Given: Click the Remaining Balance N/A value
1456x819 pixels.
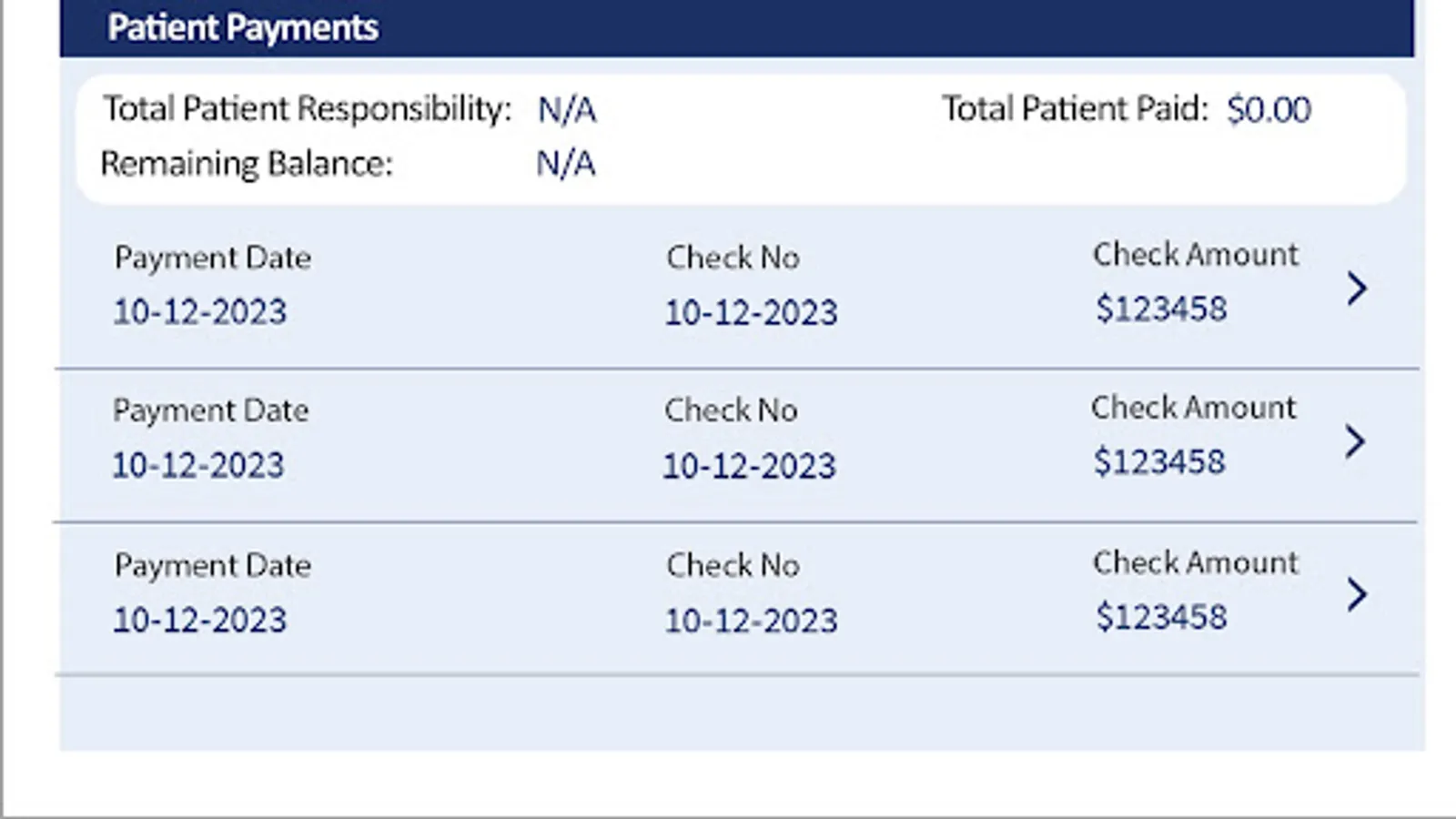Looking at the screenshot, I should tap(565, 165).
